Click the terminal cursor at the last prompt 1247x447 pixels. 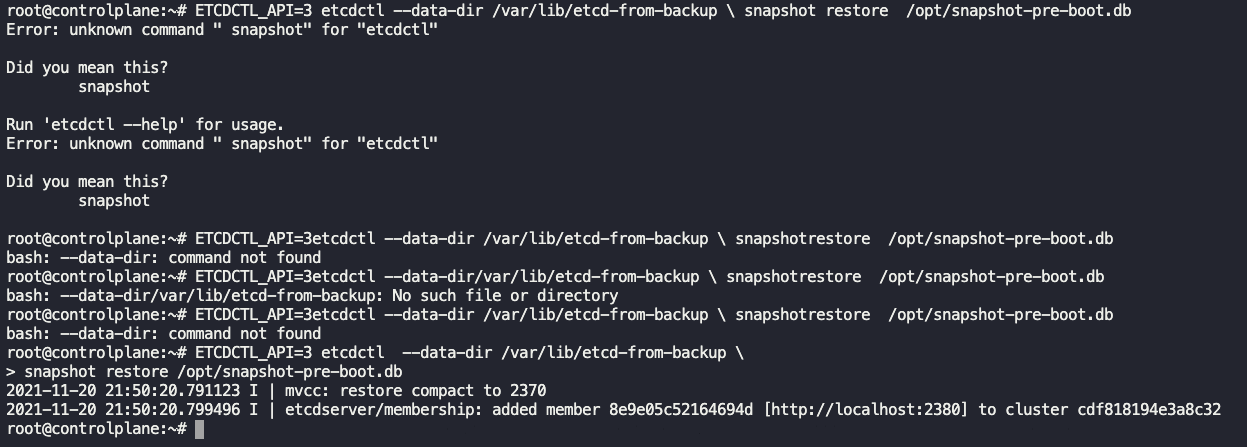(x=199, y=429)
